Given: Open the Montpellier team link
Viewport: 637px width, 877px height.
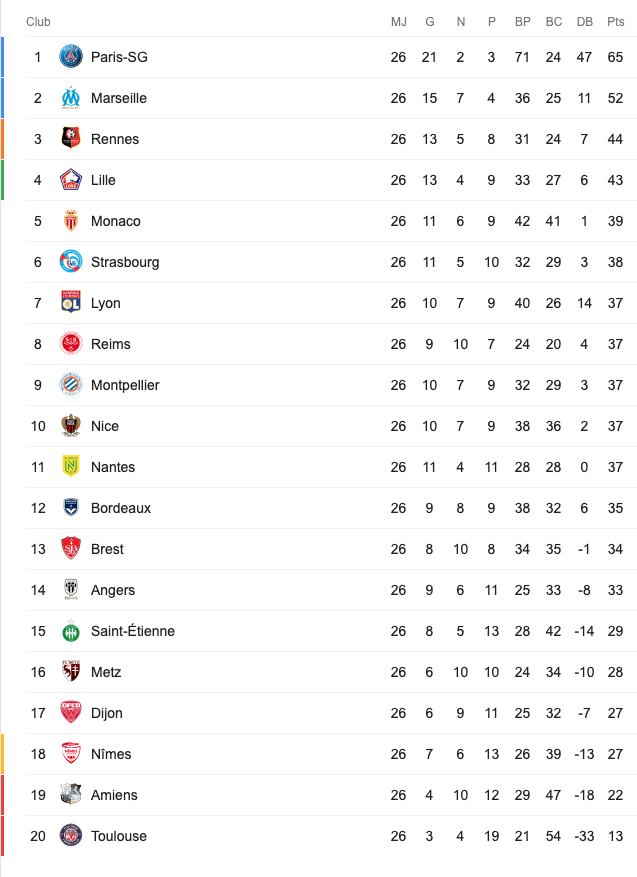Looking at the screenshot, I should coord(125,385).
